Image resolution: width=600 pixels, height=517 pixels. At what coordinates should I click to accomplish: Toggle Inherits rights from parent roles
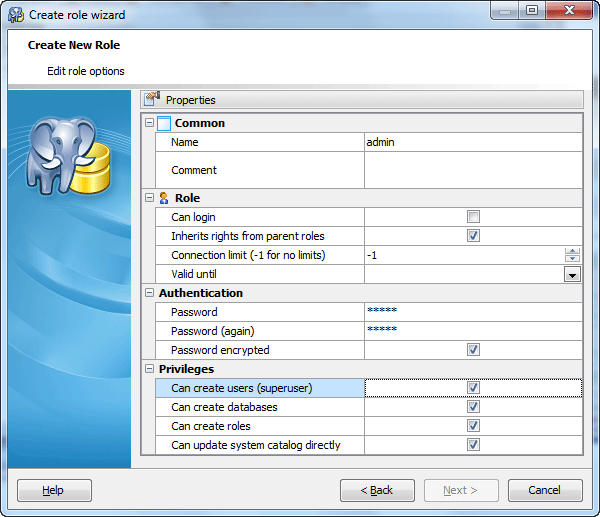tap(473, 236)
